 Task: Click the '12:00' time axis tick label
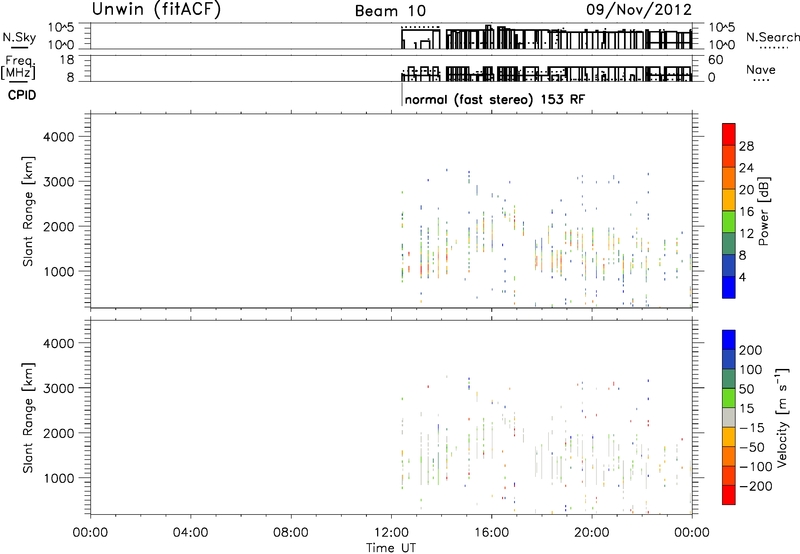tap(391, 533)
